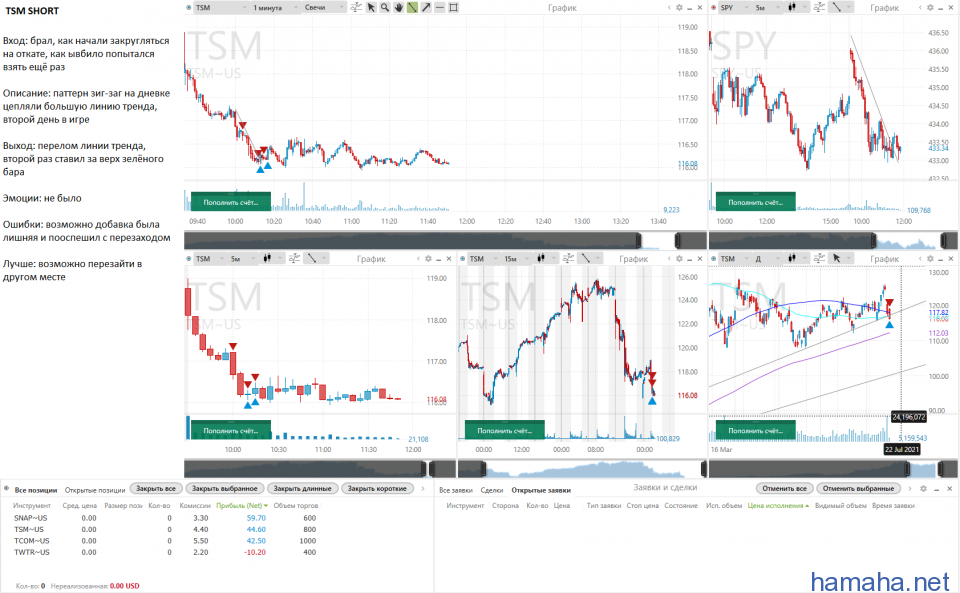The height and width of the screenshot is (593, 960).
Task: Activate the magnifier zoom tool
Action: (x=384, y=8)
